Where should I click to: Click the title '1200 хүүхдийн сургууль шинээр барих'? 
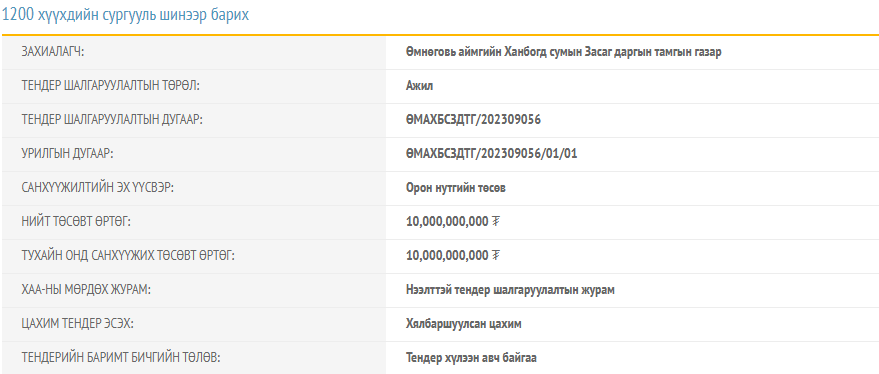click(126, 15)
